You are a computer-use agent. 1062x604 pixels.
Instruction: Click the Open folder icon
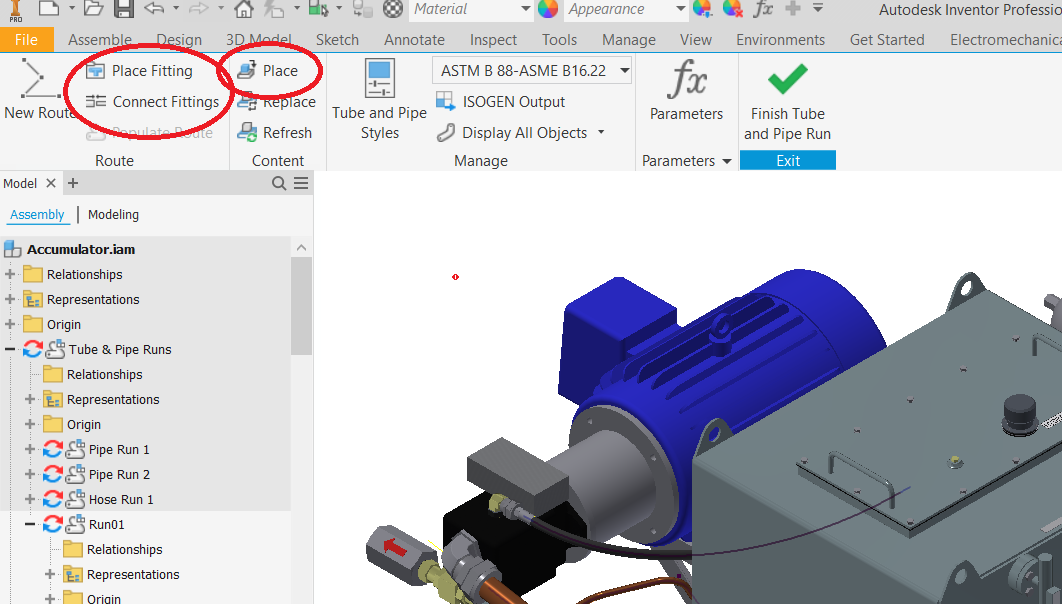point(93,9)
